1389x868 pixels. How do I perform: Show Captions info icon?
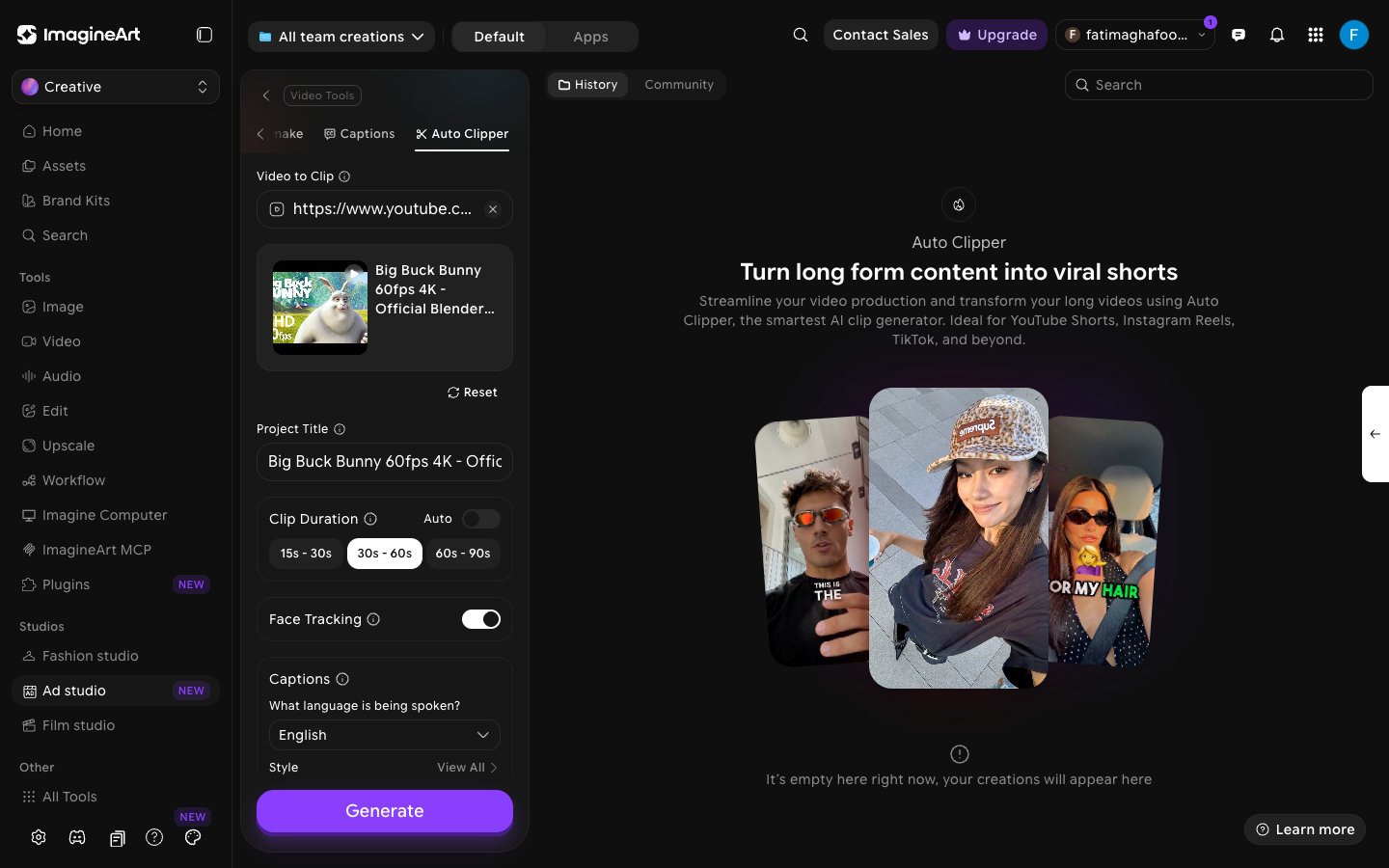[342, 679]
